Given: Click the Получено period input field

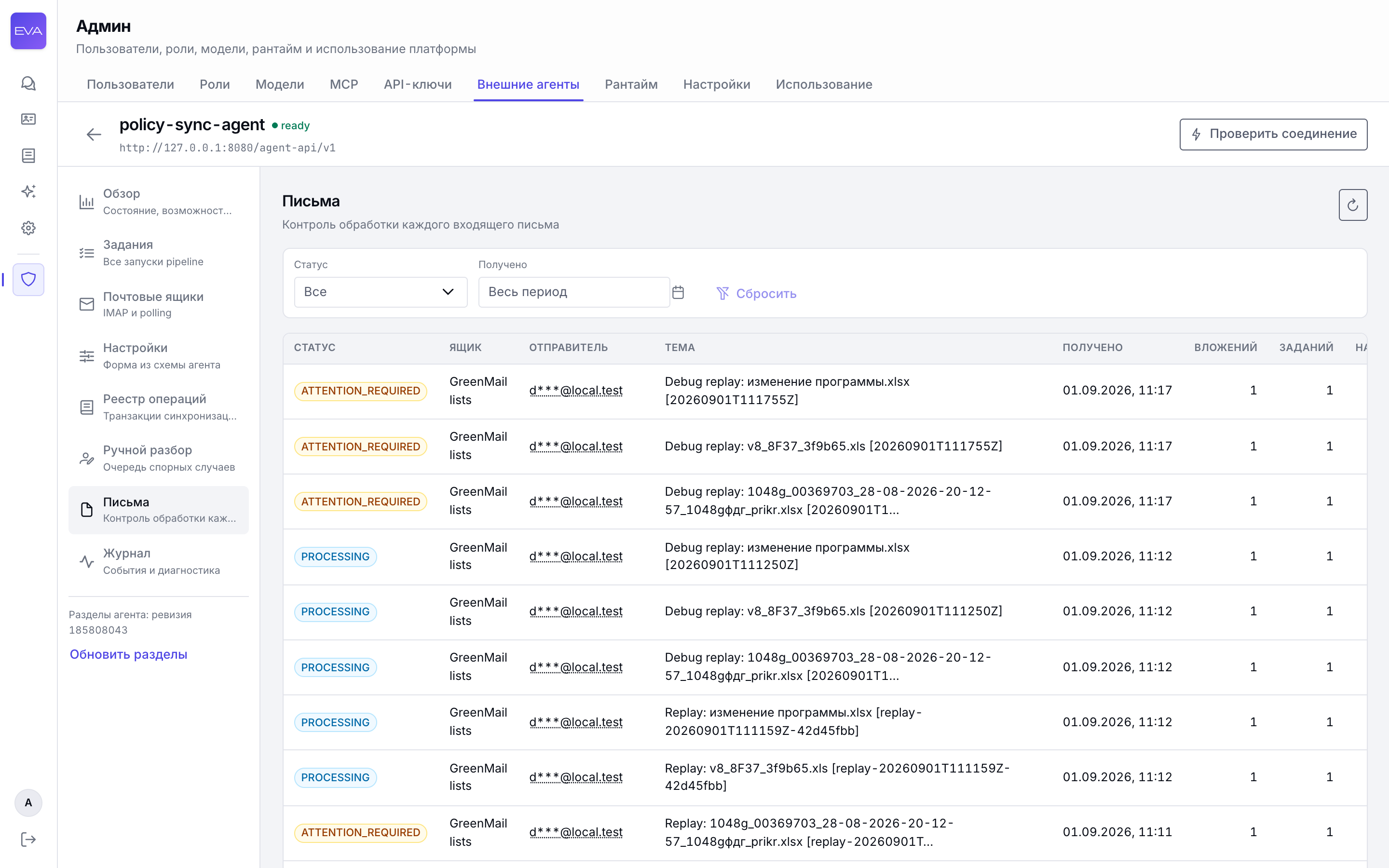Looking at the screenshot, I should point(574,292).
